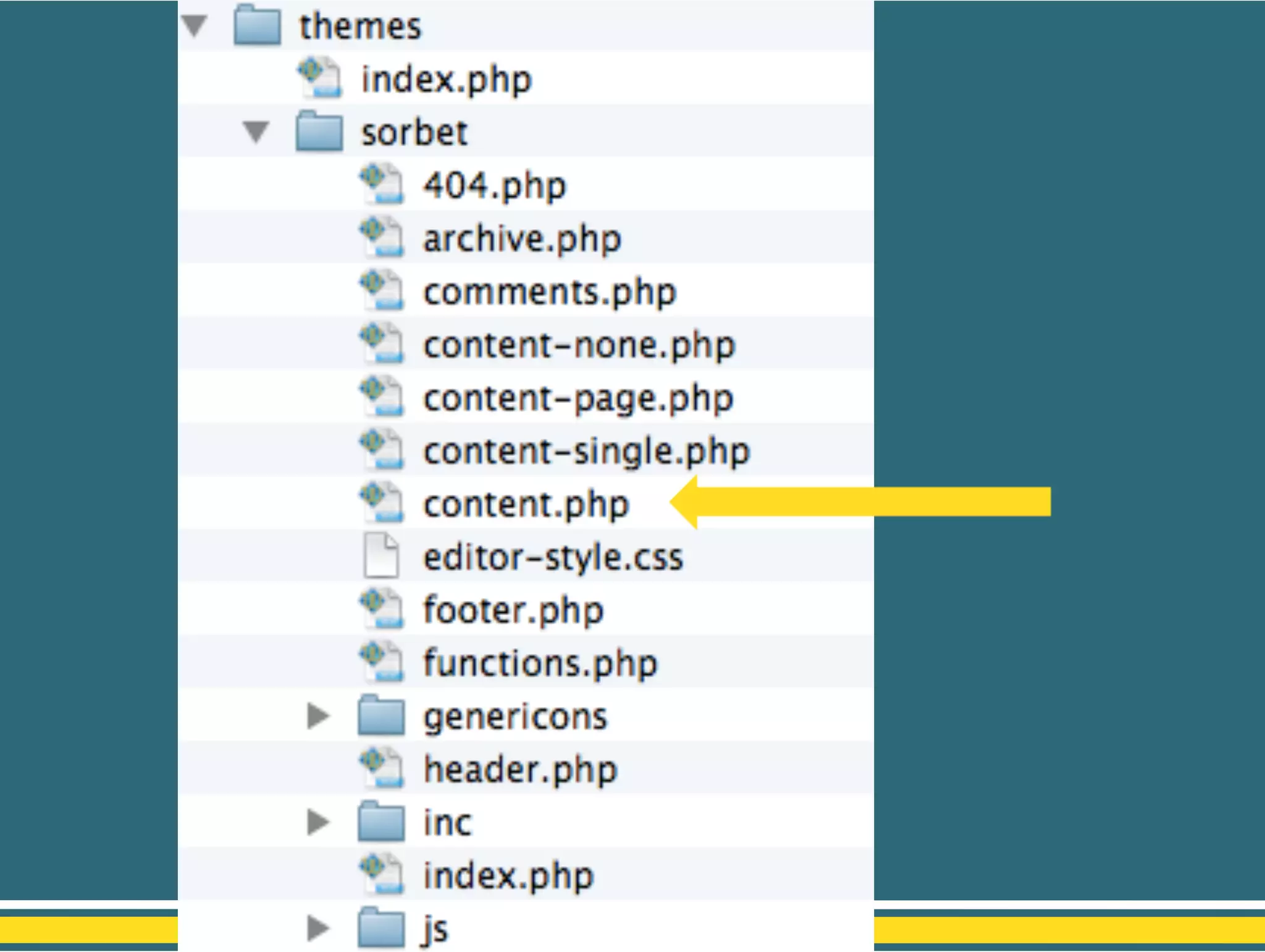
Task: Collapse the themes folder disclosure triangle
Action: (x=194, y=25)
